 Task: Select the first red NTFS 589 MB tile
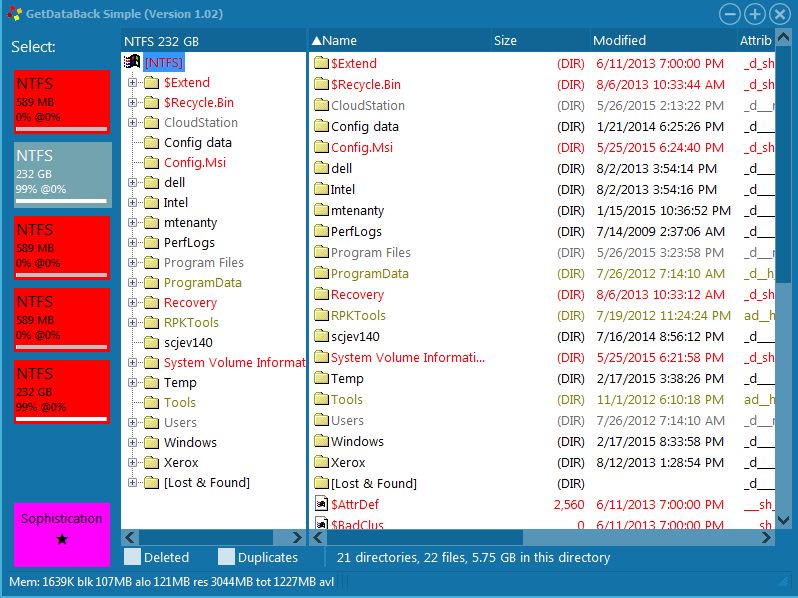click(62, 102)
